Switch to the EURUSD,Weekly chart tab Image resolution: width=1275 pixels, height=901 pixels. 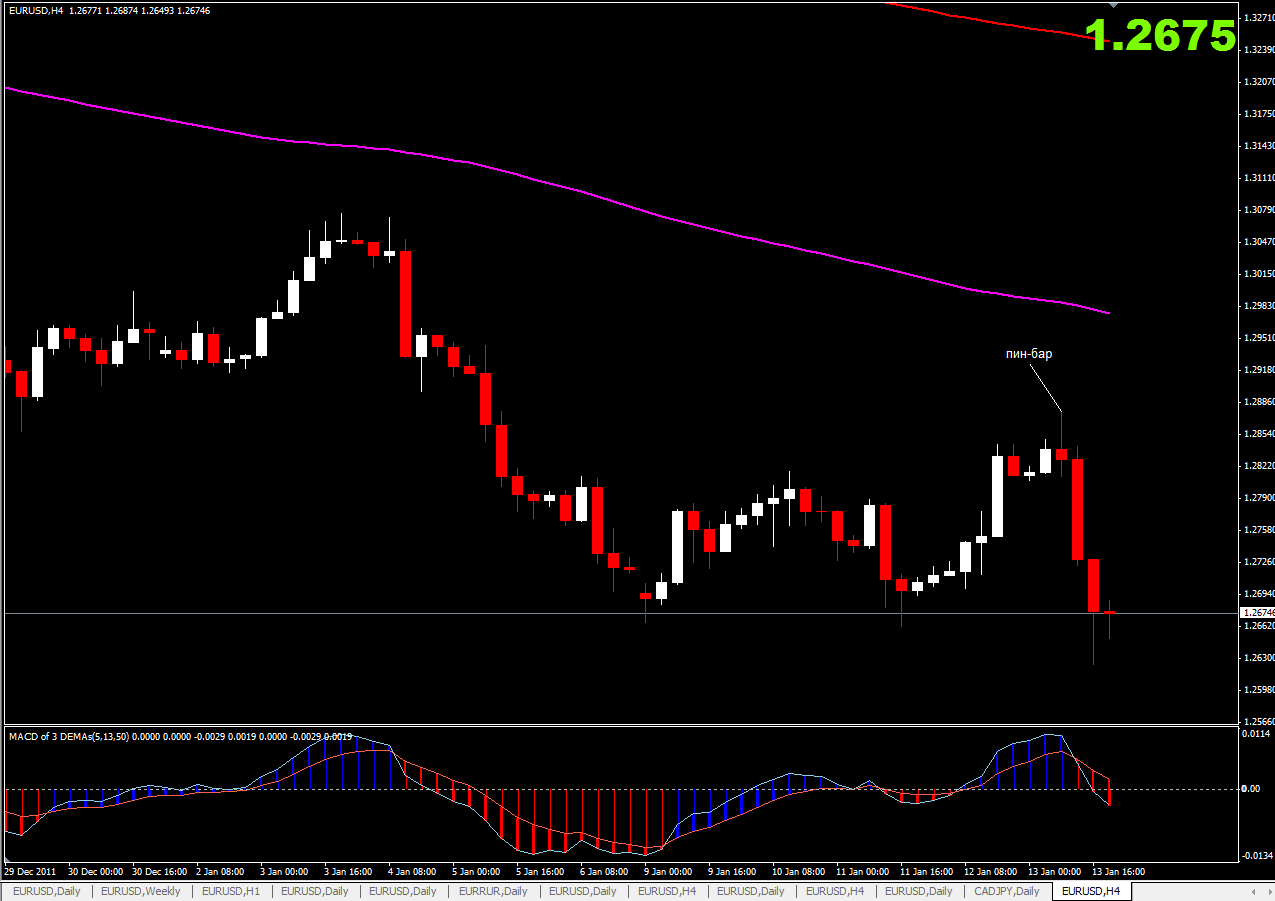point(140,891)
